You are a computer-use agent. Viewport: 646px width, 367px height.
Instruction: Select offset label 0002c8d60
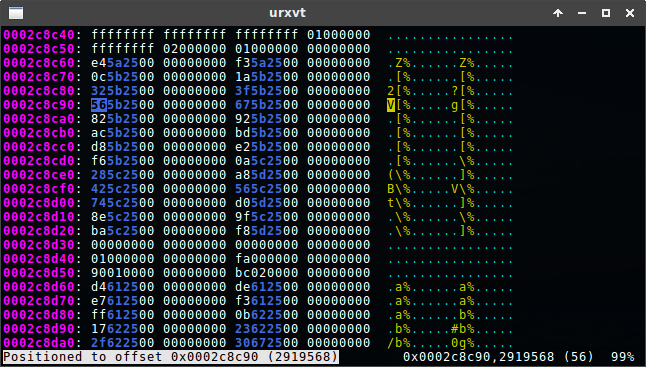(39, 287)
